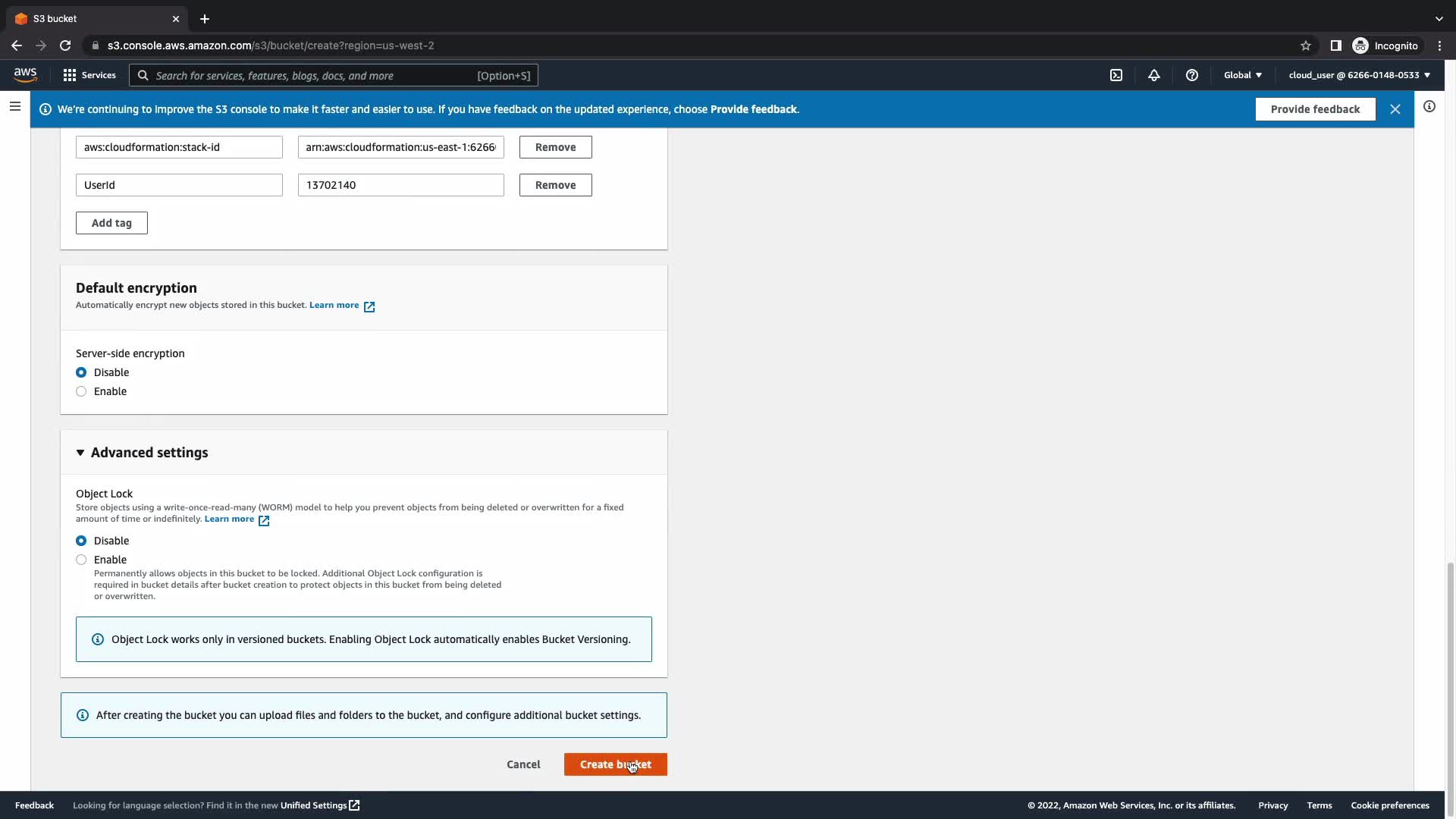Viewport: 1456px width, 819px height.
Task: Bookmark this page with star icon
Action: point(1305,45)
